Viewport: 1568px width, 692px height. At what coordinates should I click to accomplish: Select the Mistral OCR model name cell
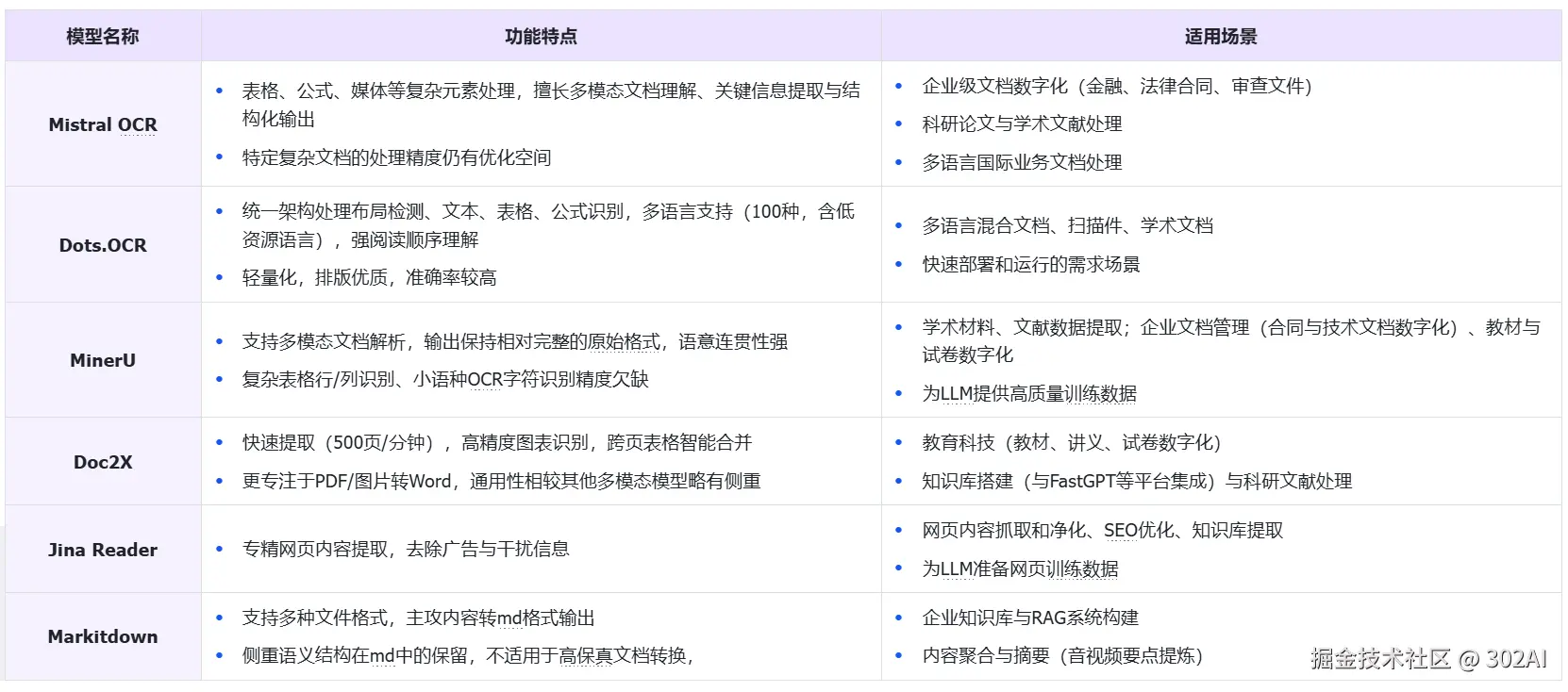click(103, 124)
